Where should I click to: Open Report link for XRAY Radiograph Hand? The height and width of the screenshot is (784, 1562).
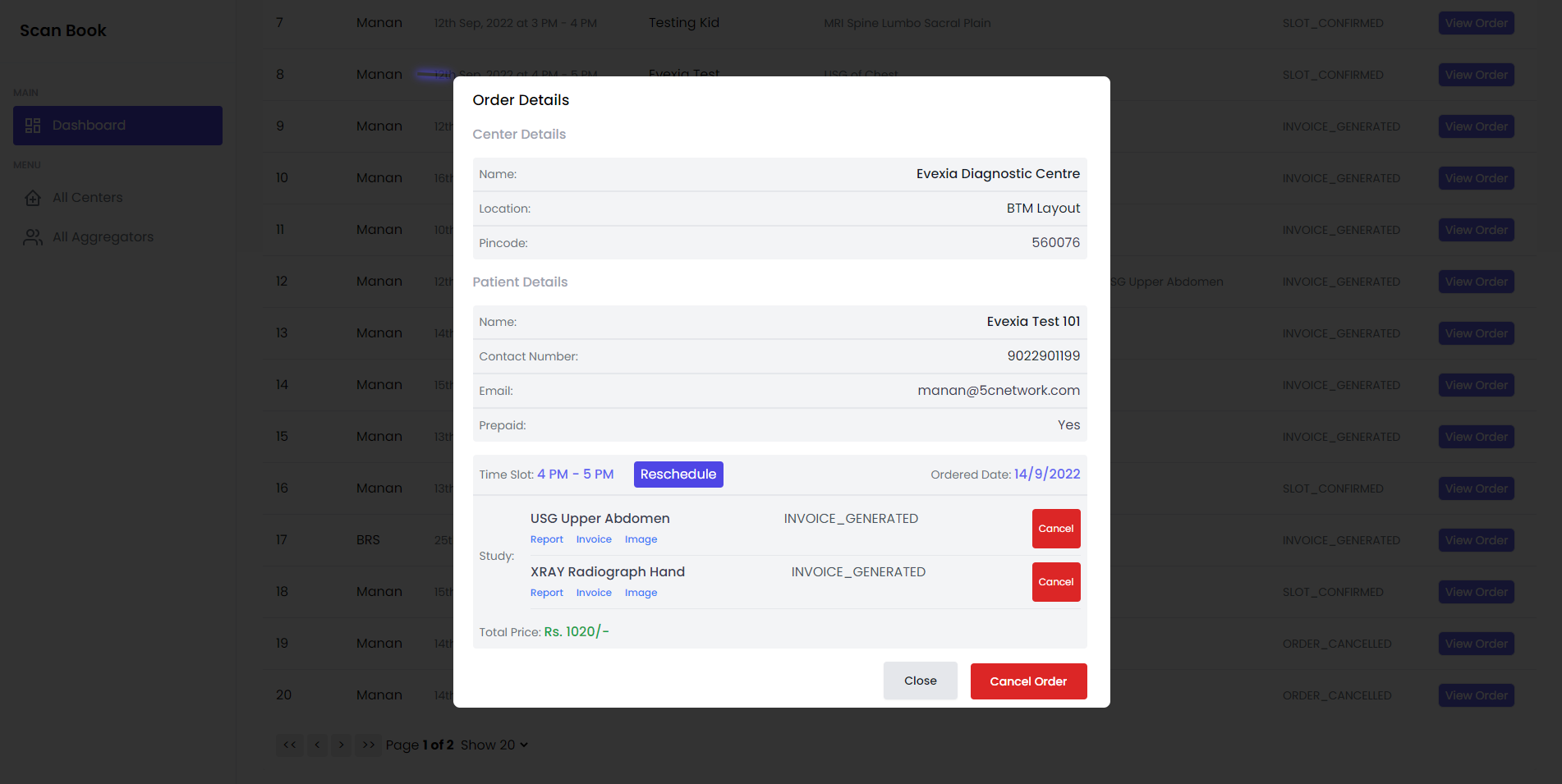point(547,593)
